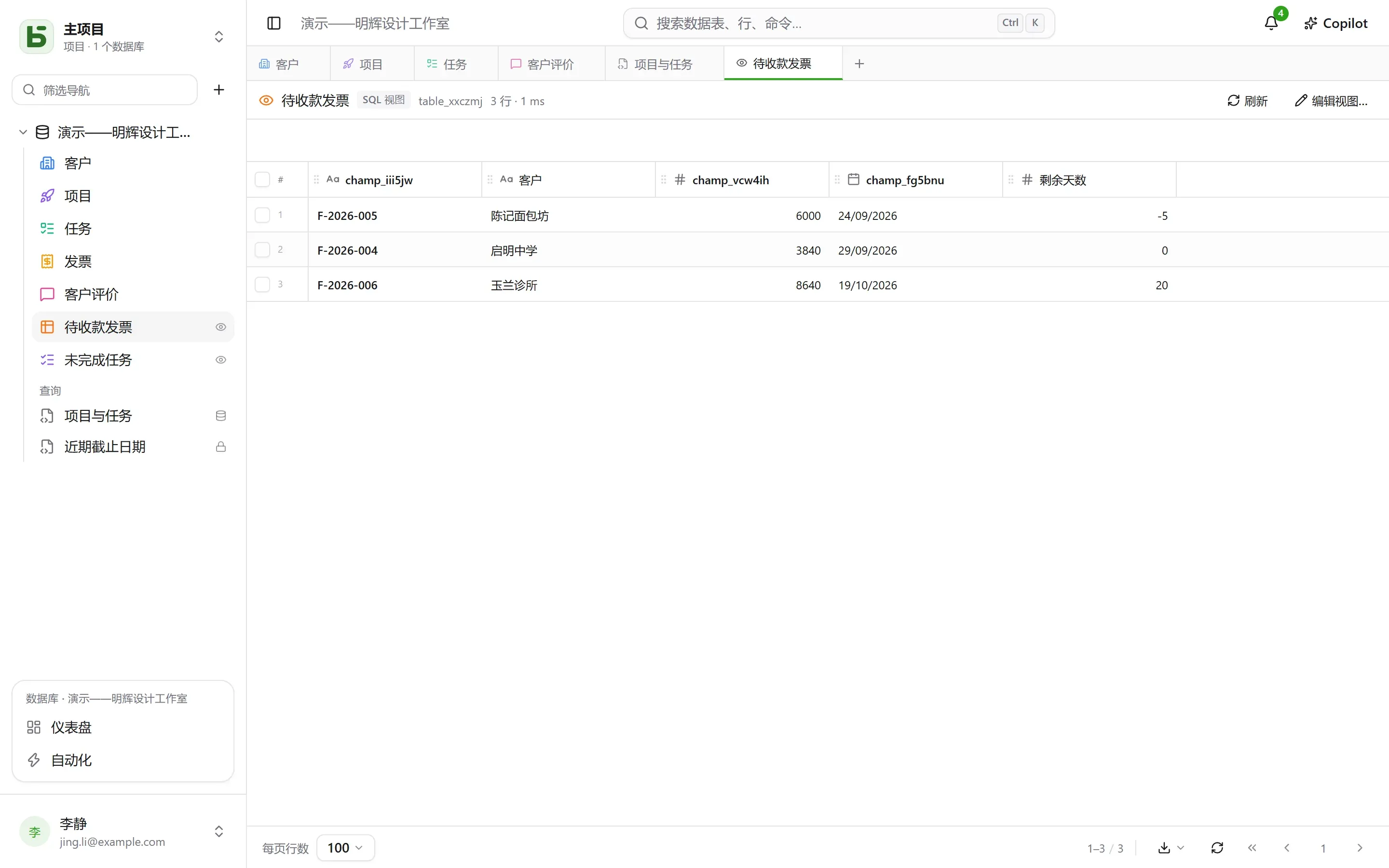Click the footer refresh icon

click(x=1217, y=847)
